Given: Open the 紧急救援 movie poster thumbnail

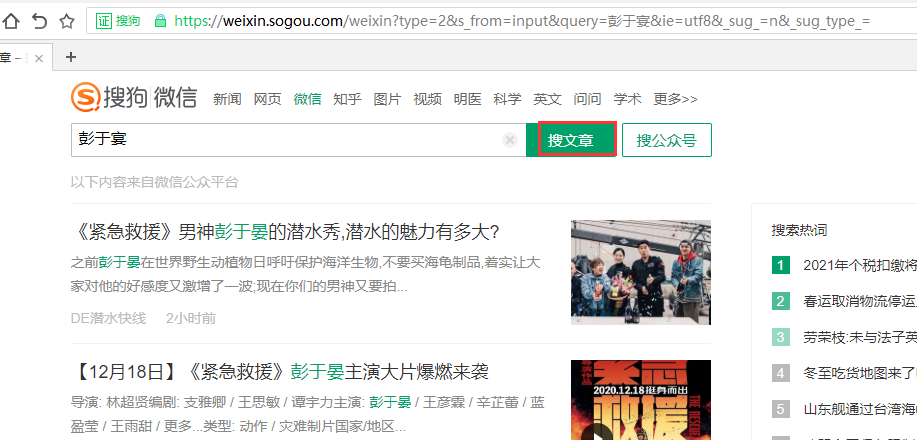Looking at the screenshot, I should tap(641, 400).
